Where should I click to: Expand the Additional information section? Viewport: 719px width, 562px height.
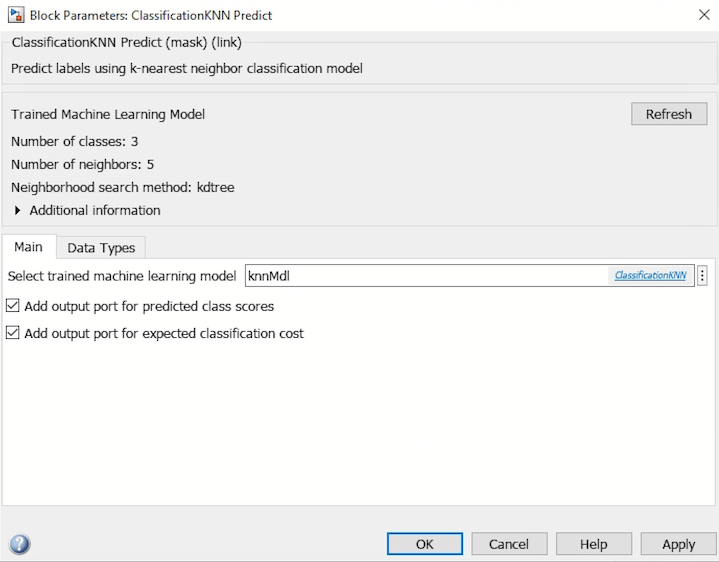pos(19,210)
